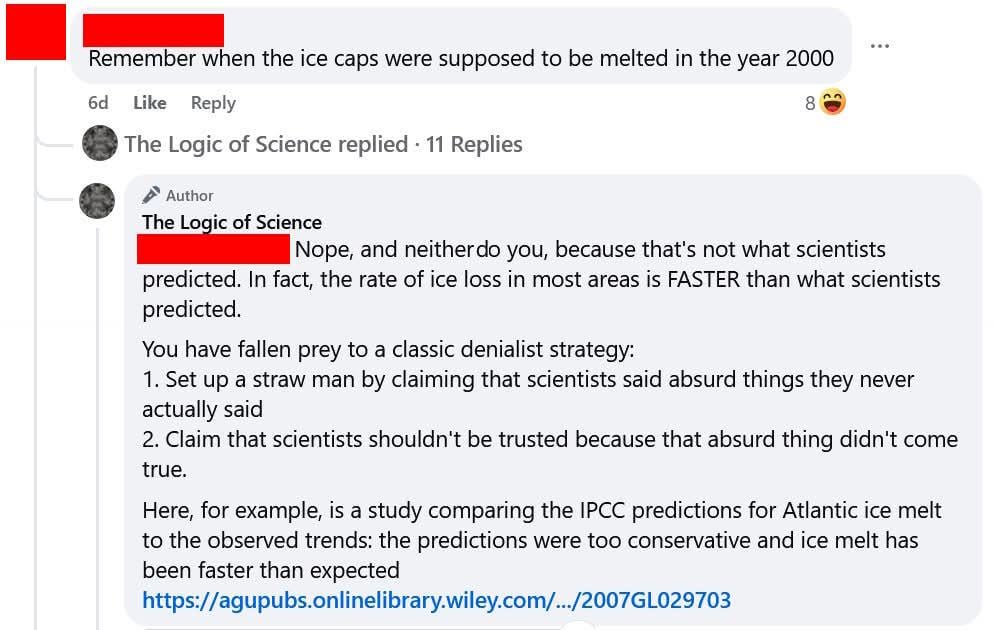The image size is (994, 630).
Task: View who reacted via the 8 count
Action: (x=810, y=103)
